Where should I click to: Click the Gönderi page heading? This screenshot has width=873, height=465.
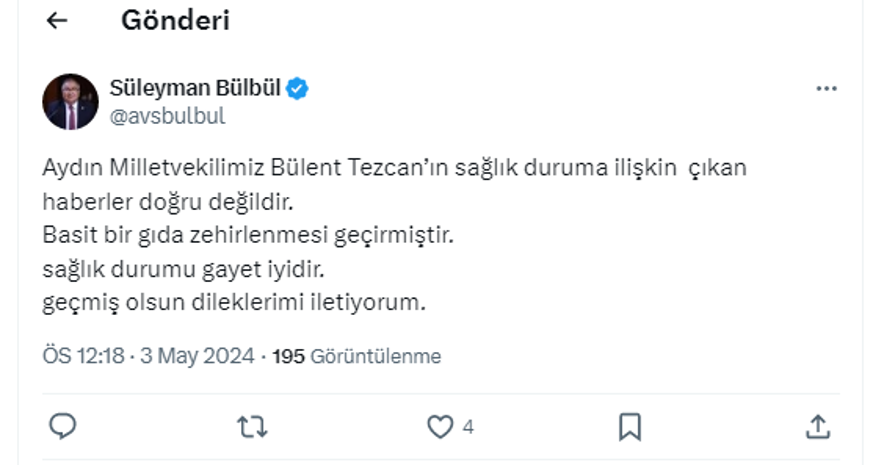[x=175, y=20]
